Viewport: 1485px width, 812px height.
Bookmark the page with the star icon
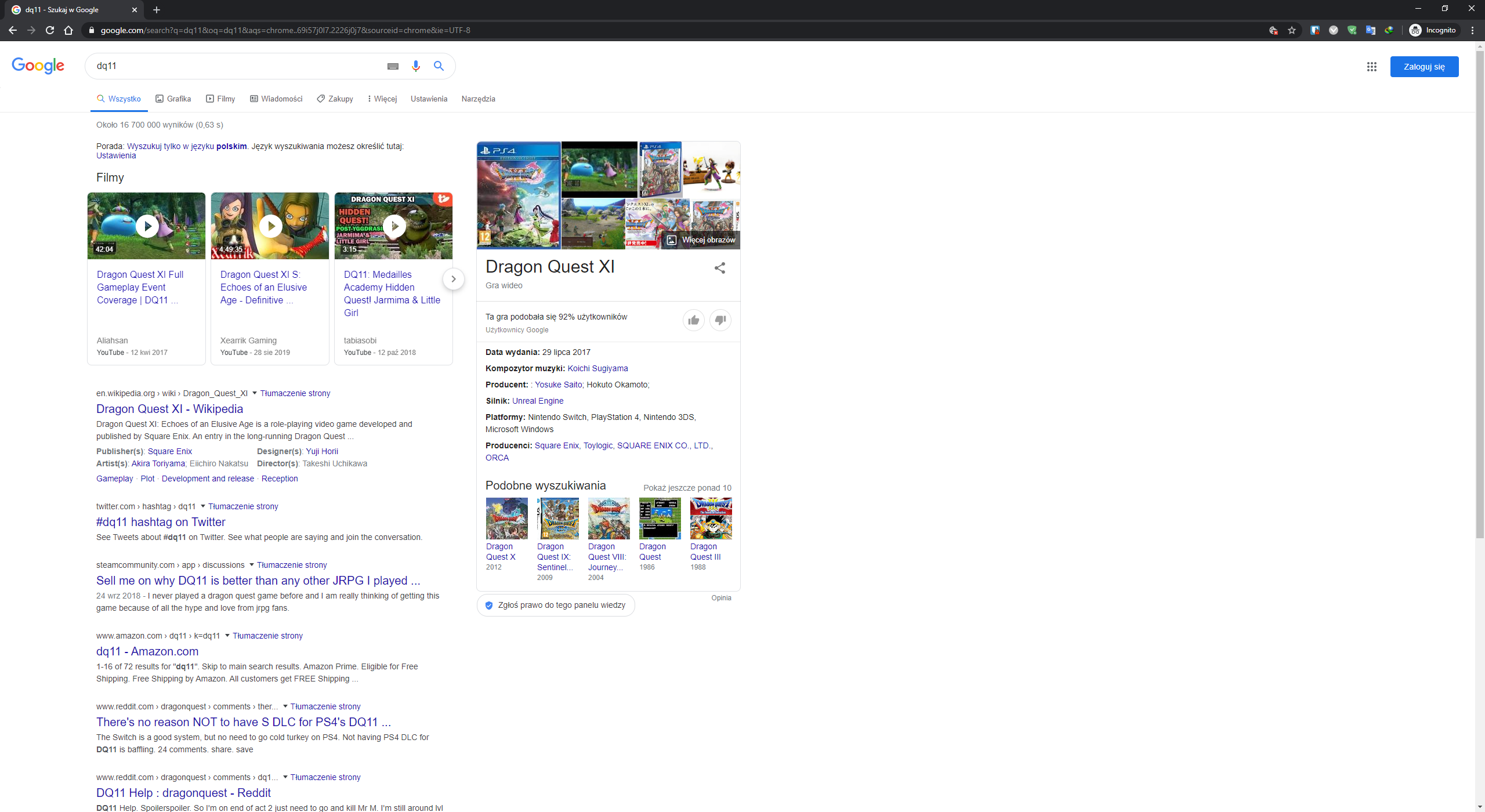1292,30
